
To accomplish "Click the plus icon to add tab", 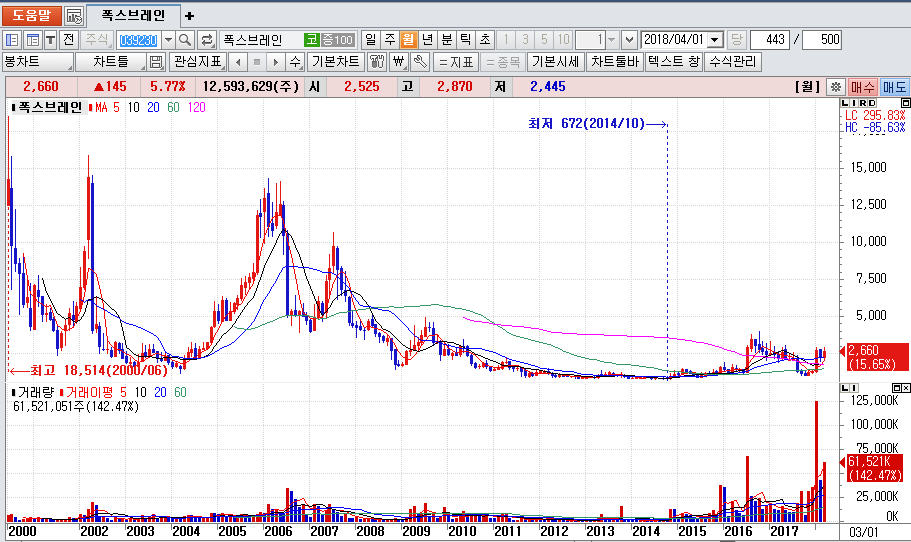I will click(x=190, y=16).
